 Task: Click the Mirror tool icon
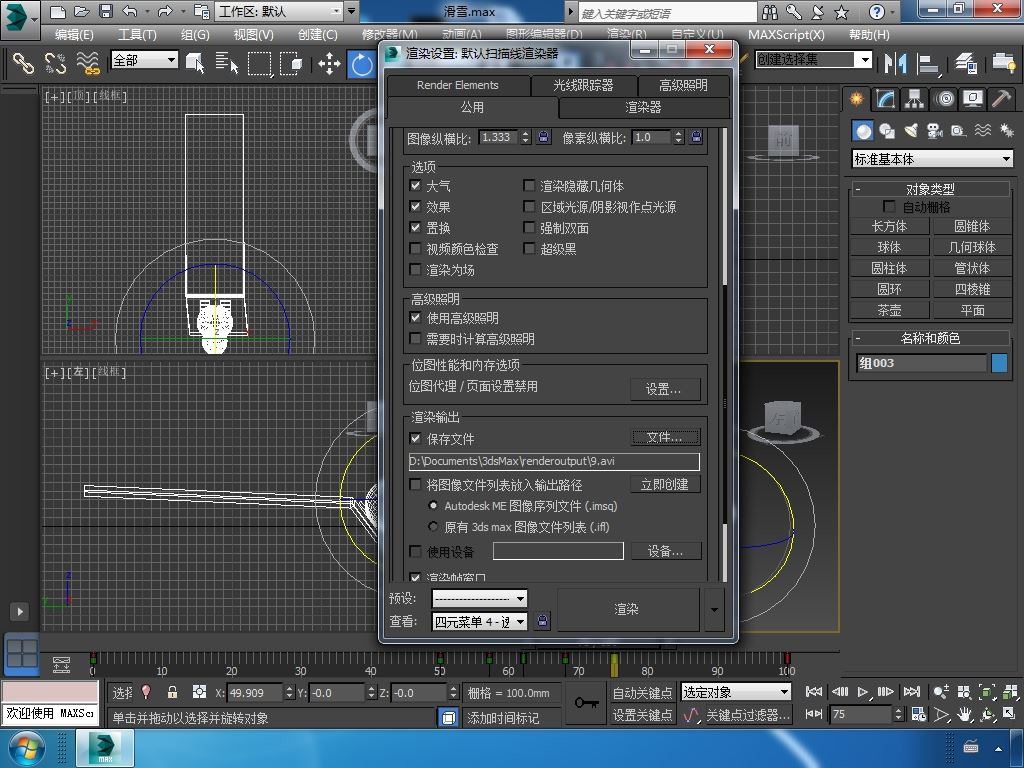(895, 63)
